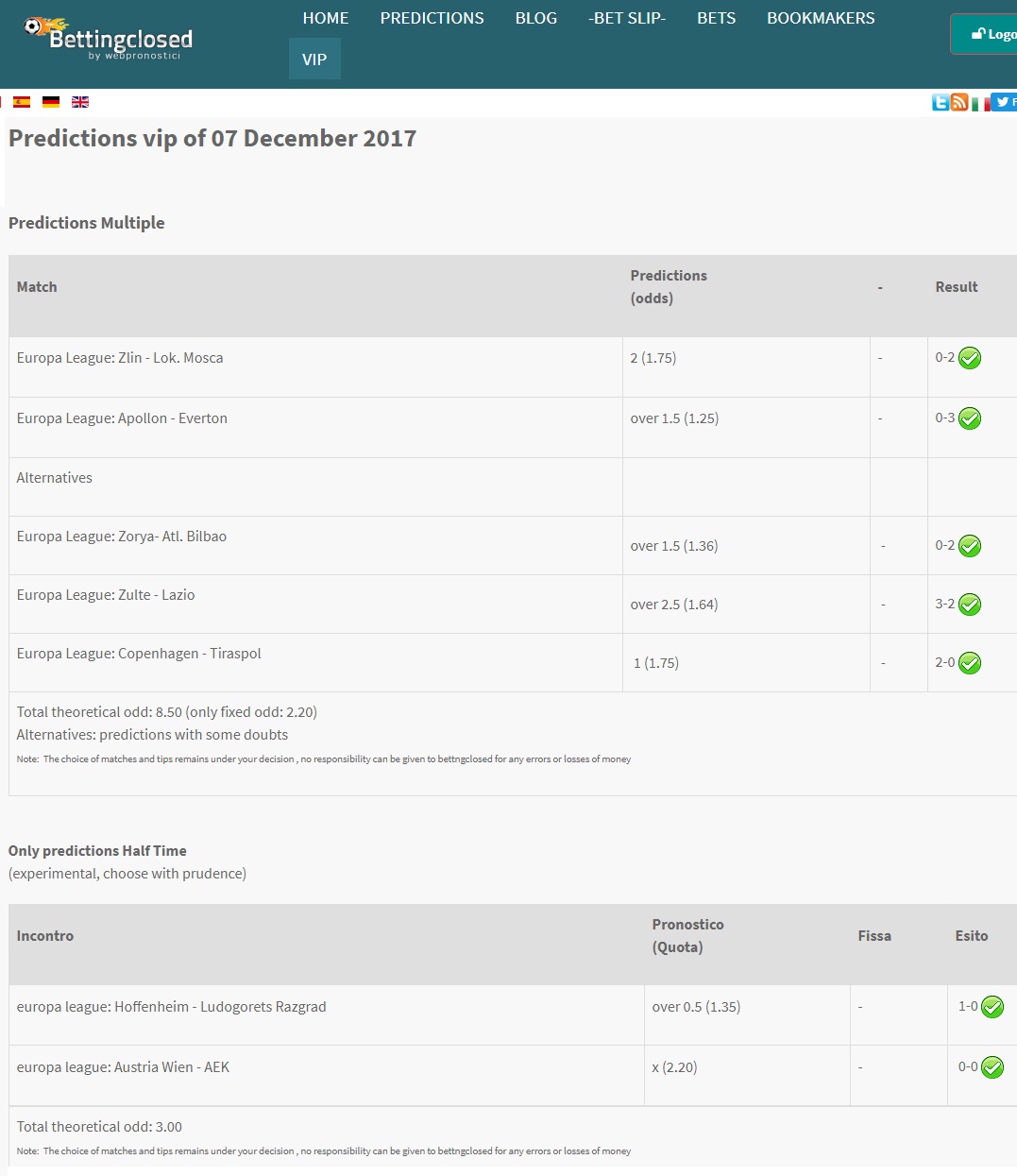Click green check icon for Apollon - Everton

pyautogui.click(x=970, y=418)
